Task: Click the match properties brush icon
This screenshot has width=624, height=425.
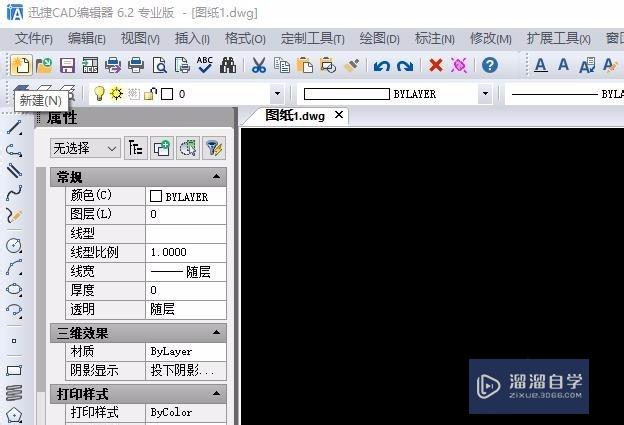Action: [x=351, y=65]
